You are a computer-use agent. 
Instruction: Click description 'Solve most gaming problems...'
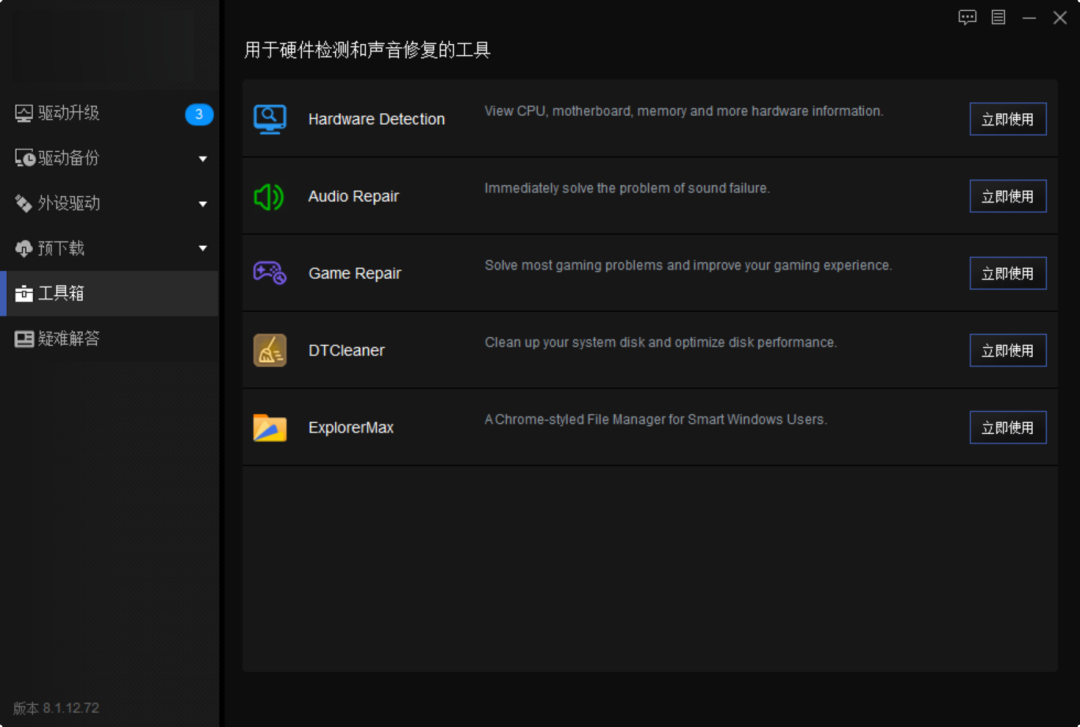[688, 266]
